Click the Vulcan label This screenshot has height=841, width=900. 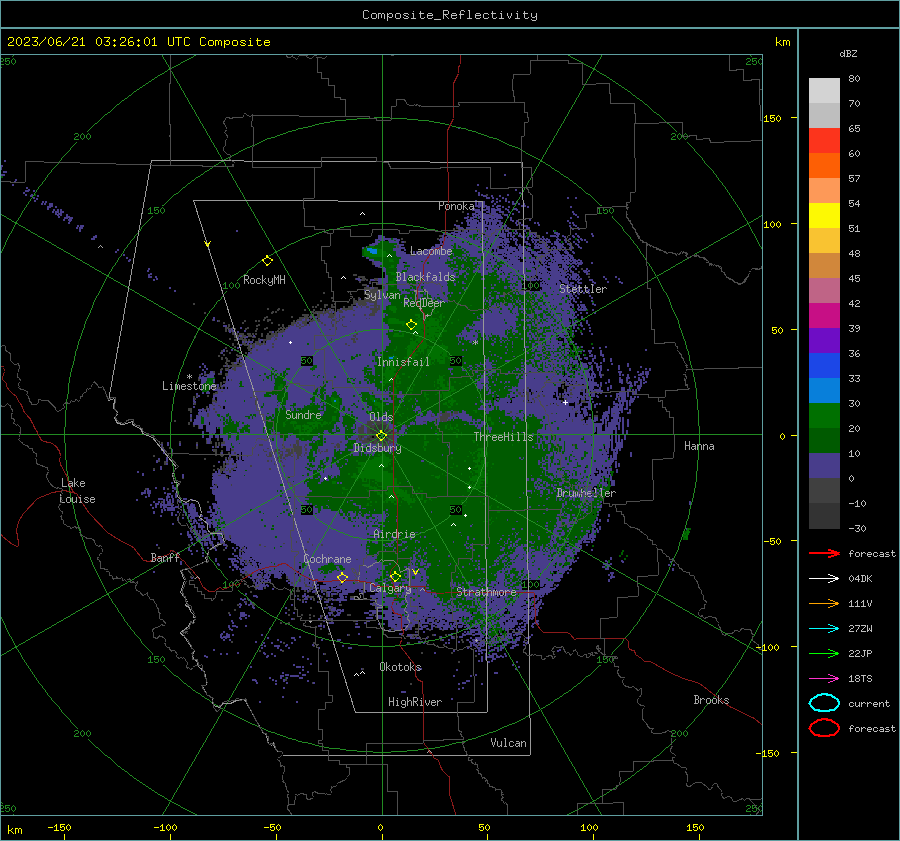[509, 743]
